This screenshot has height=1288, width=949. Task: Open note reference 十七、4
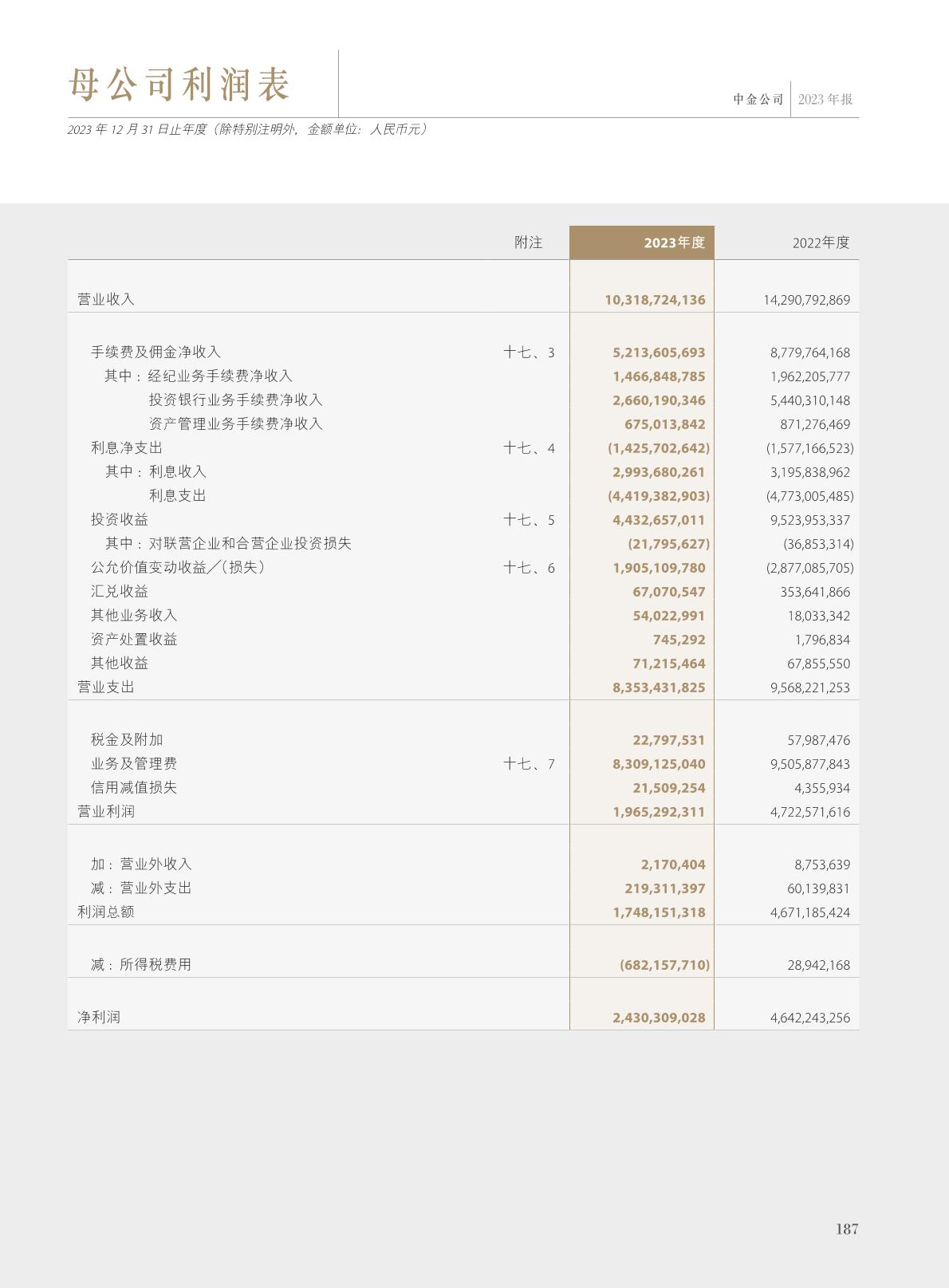(x=529, y=448)
